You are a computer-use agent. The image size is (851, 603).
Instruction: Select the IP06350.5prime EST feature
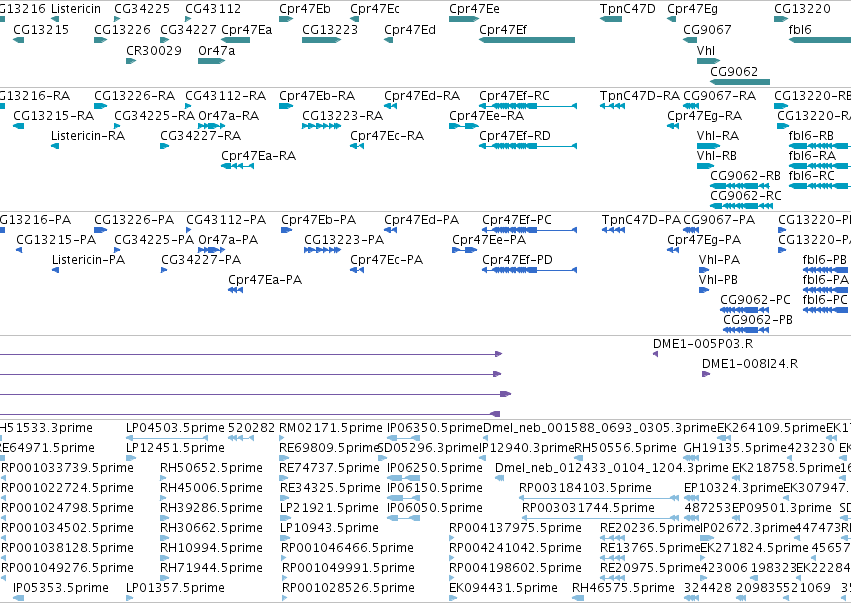[403, 438]
